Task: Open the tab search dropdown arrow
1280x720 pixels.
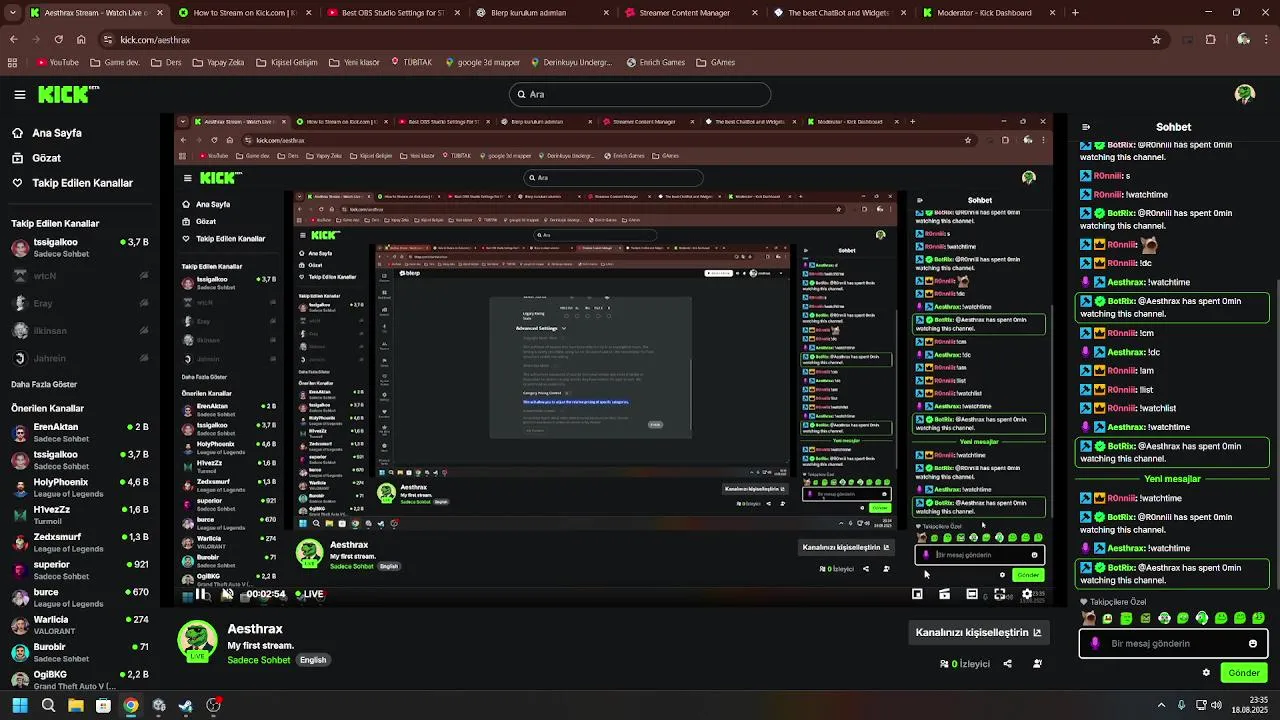Action: pyautogui.click(x=13, y=13)
